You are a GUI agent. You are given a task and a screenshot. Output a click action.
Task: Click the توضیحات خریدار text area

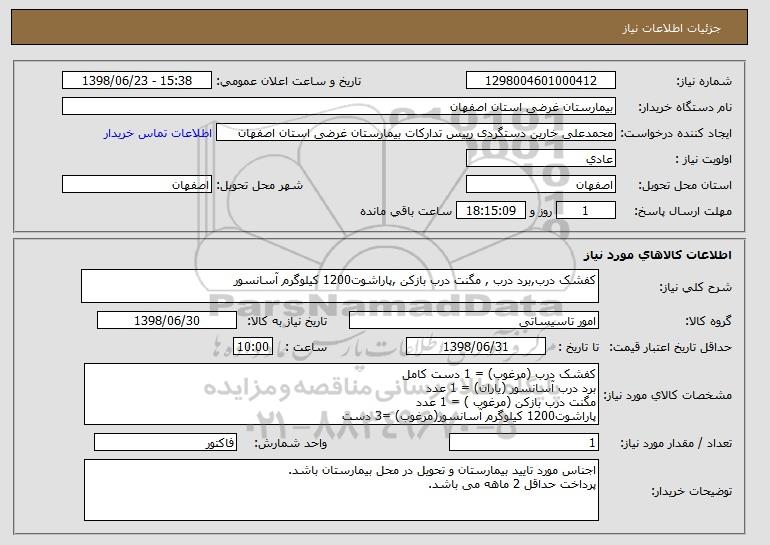coord(341,490)
